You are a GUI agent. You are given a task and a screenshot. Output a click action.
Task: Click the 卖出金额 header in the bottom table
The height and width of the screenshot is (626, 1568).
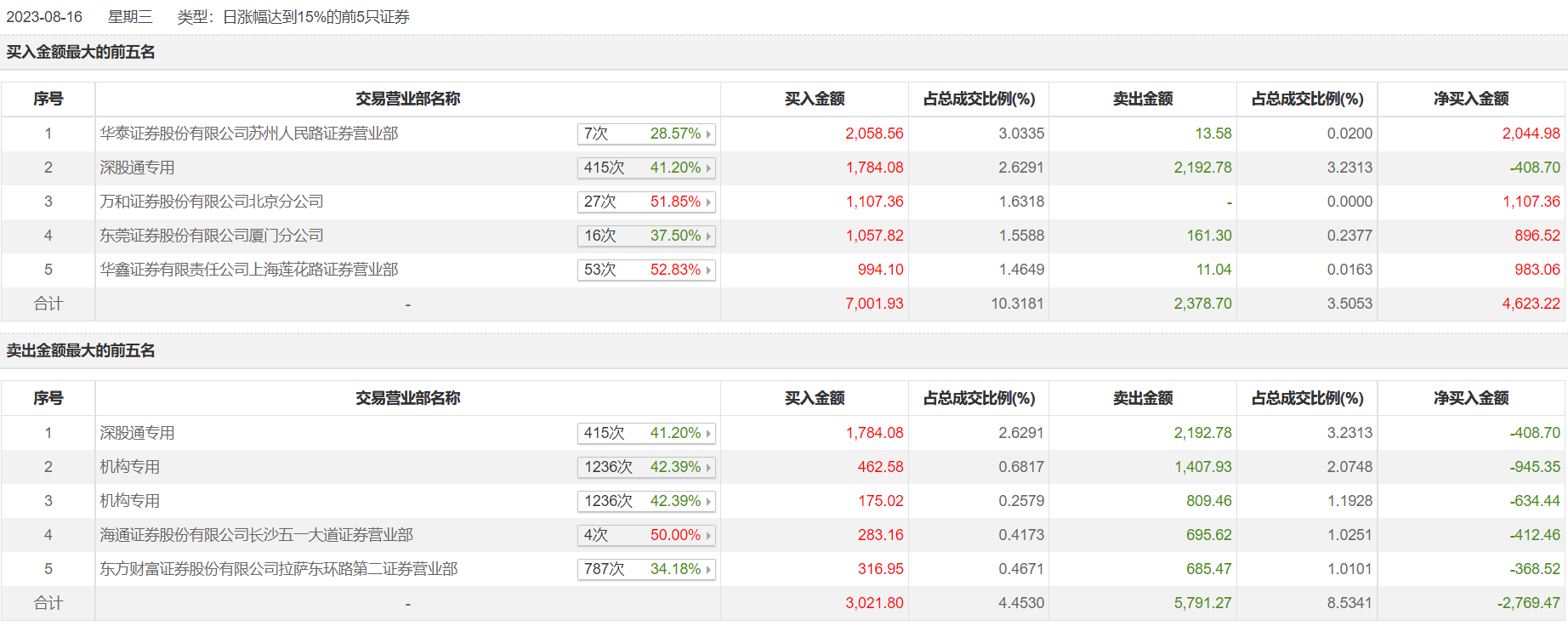(x=1142, y=398)
